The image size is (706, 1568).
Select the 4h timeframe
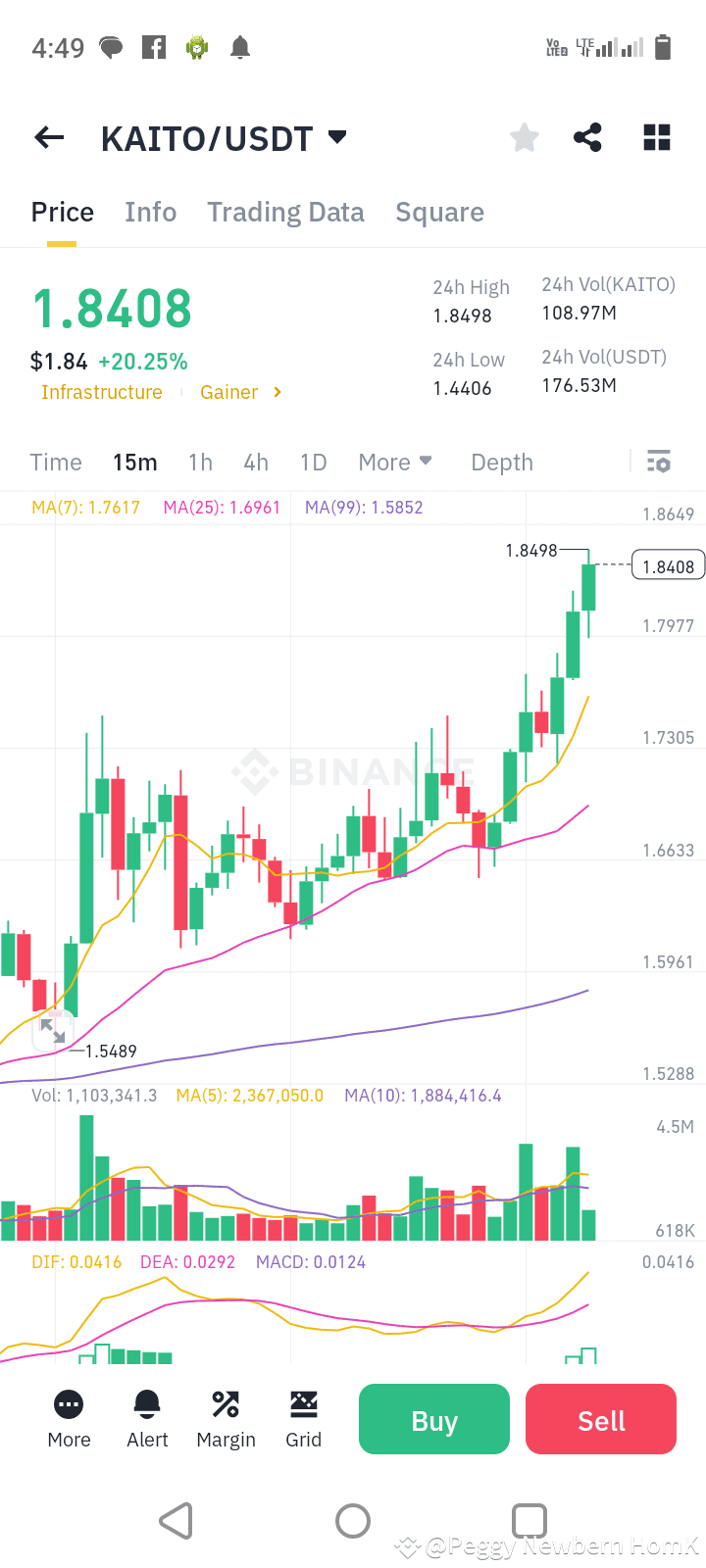click(256, 462)
